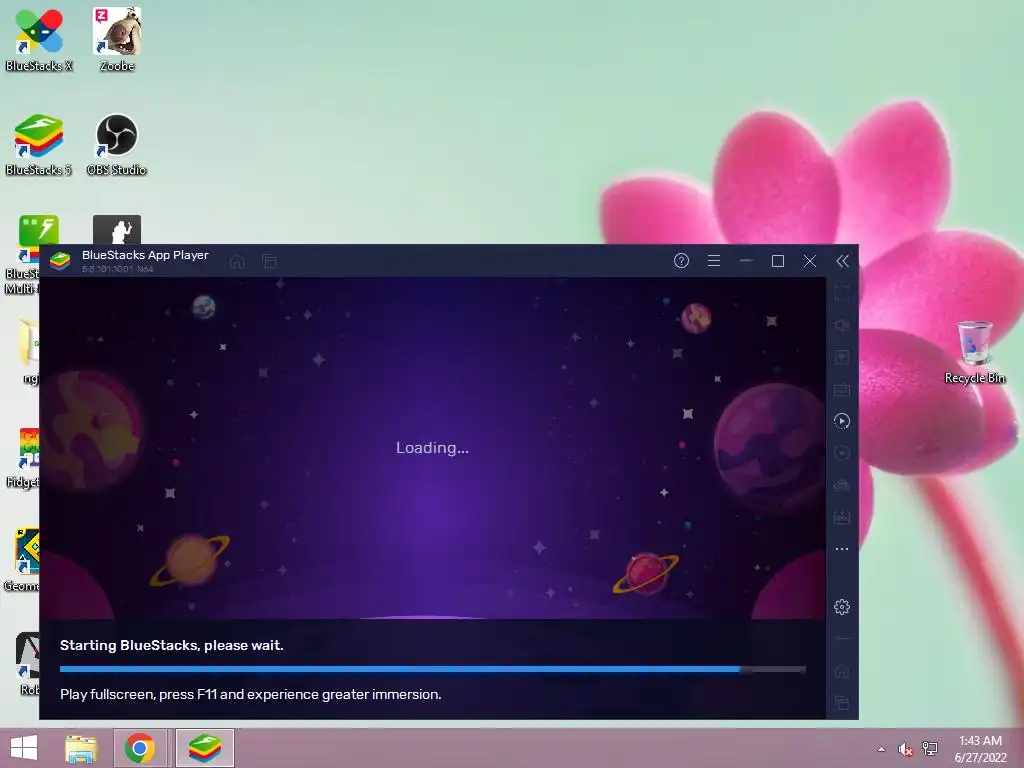The width and height of the screenshot is (1024, 768).
Task: Show hidden system tray icons
Action: coord(882,748)
